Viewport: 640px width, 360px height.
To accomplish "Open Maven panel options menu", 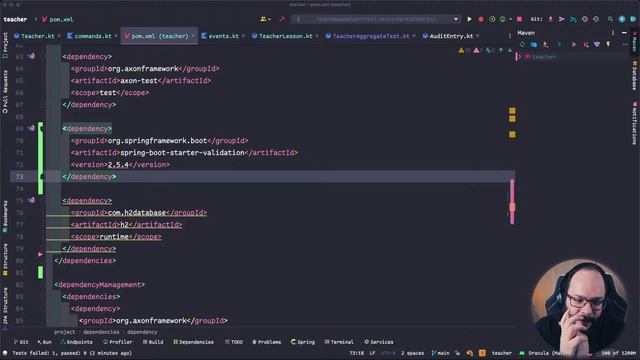I will 613,33.
